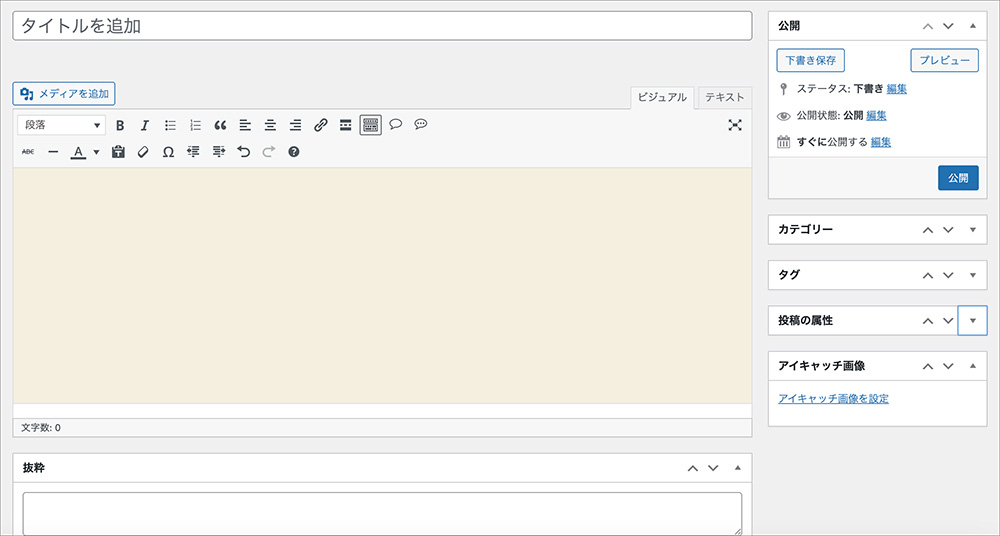This screenshot has height=536, width=1000.
Task: Expand the 投稿の属性 panel
Action: 973,321
